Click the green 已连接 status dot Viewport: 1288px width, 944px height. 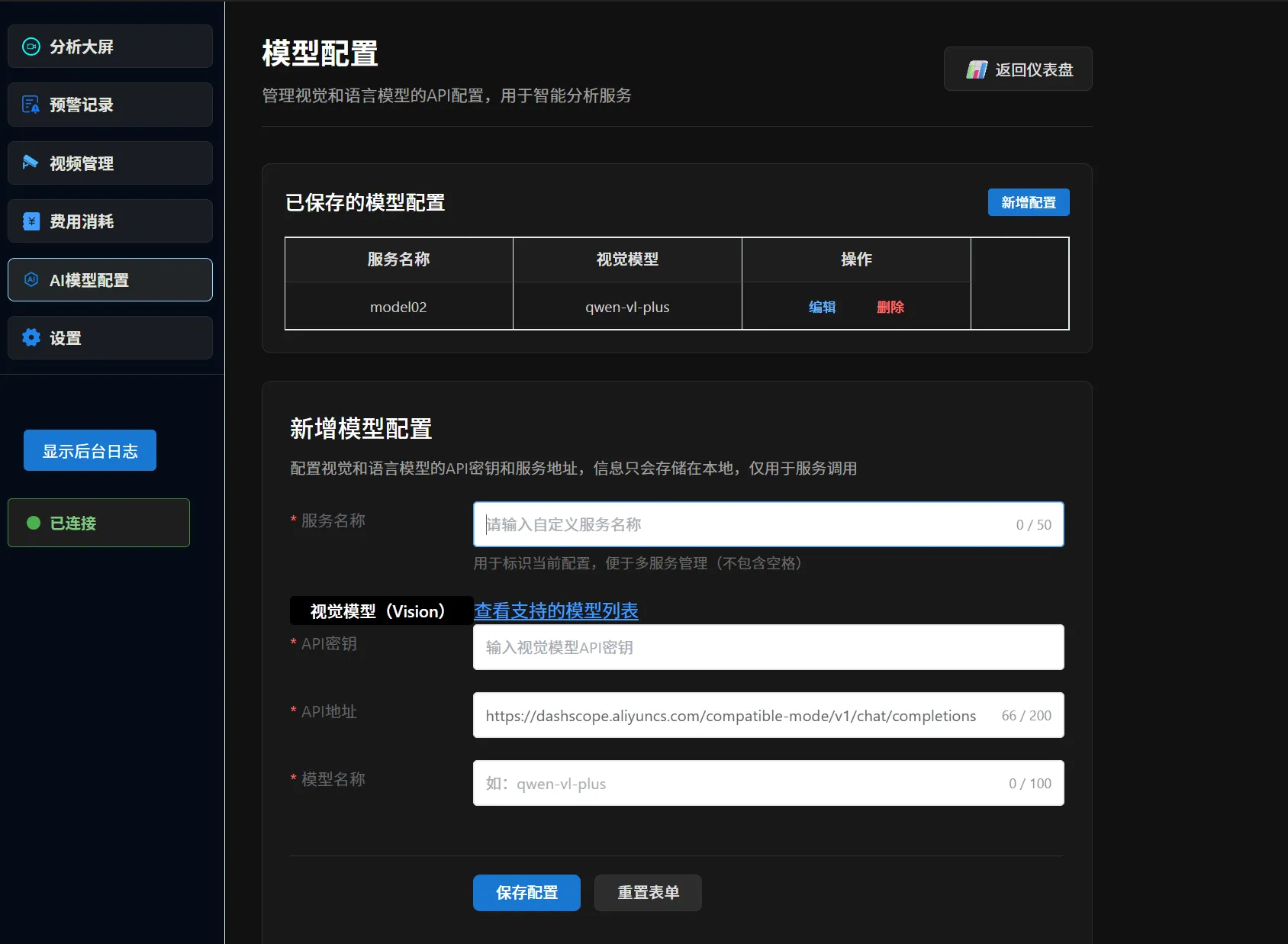(34, 523)
